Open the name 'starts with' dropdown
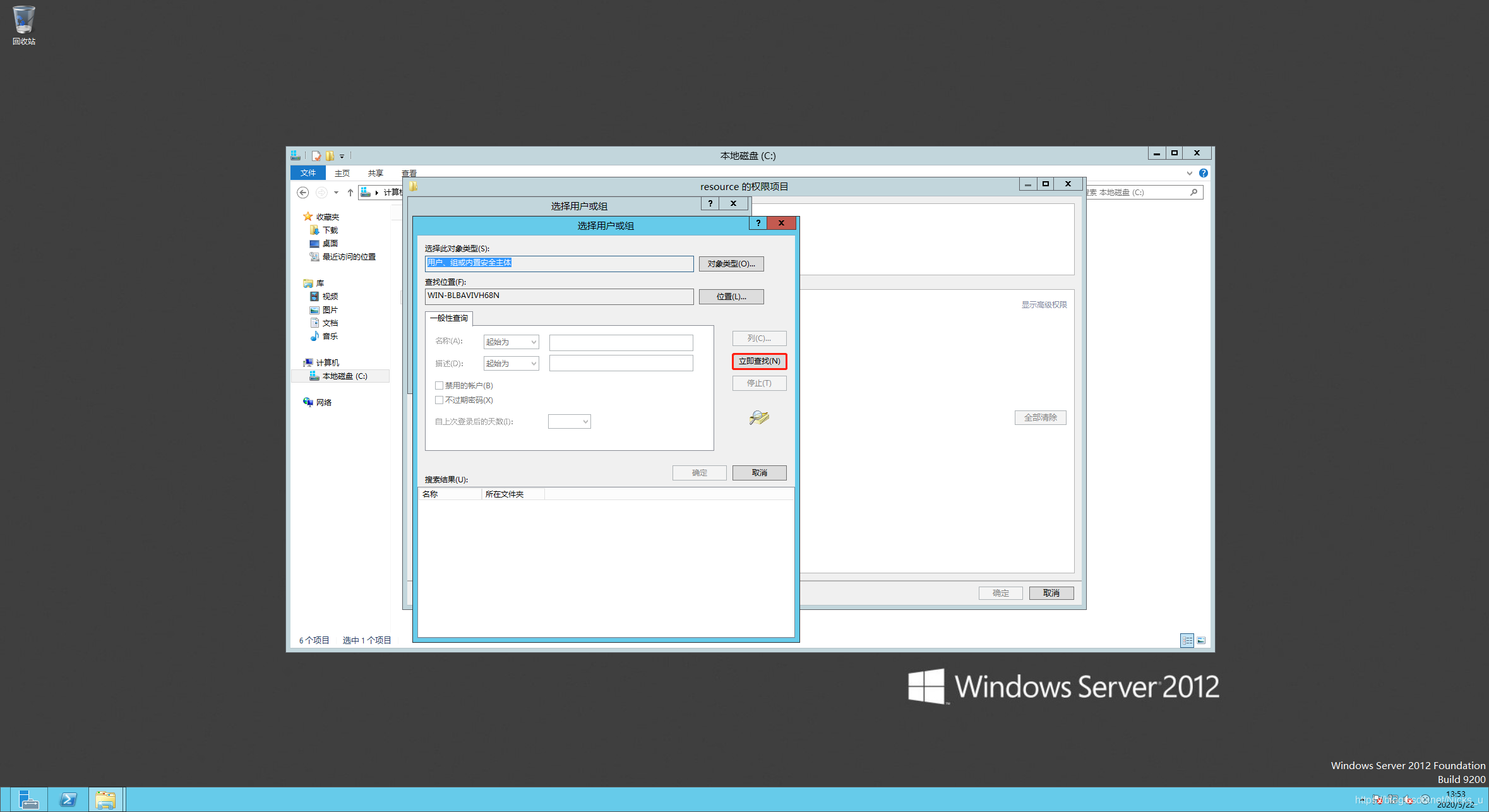 pos(511,342)
